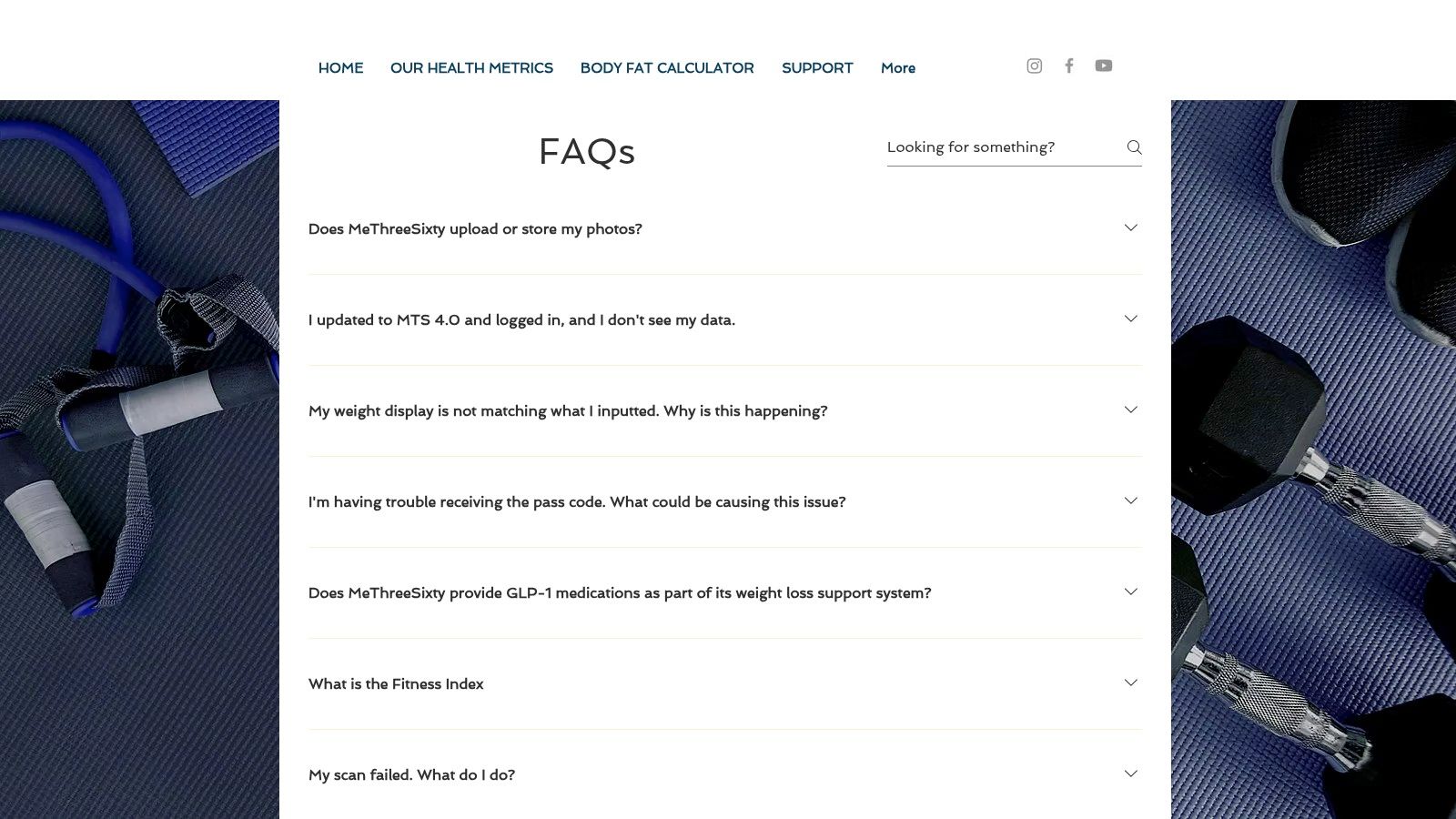Open 'Does MeThreeSixty upload or store my photos?' text
1456x819 pixels.
coord(475,229)
